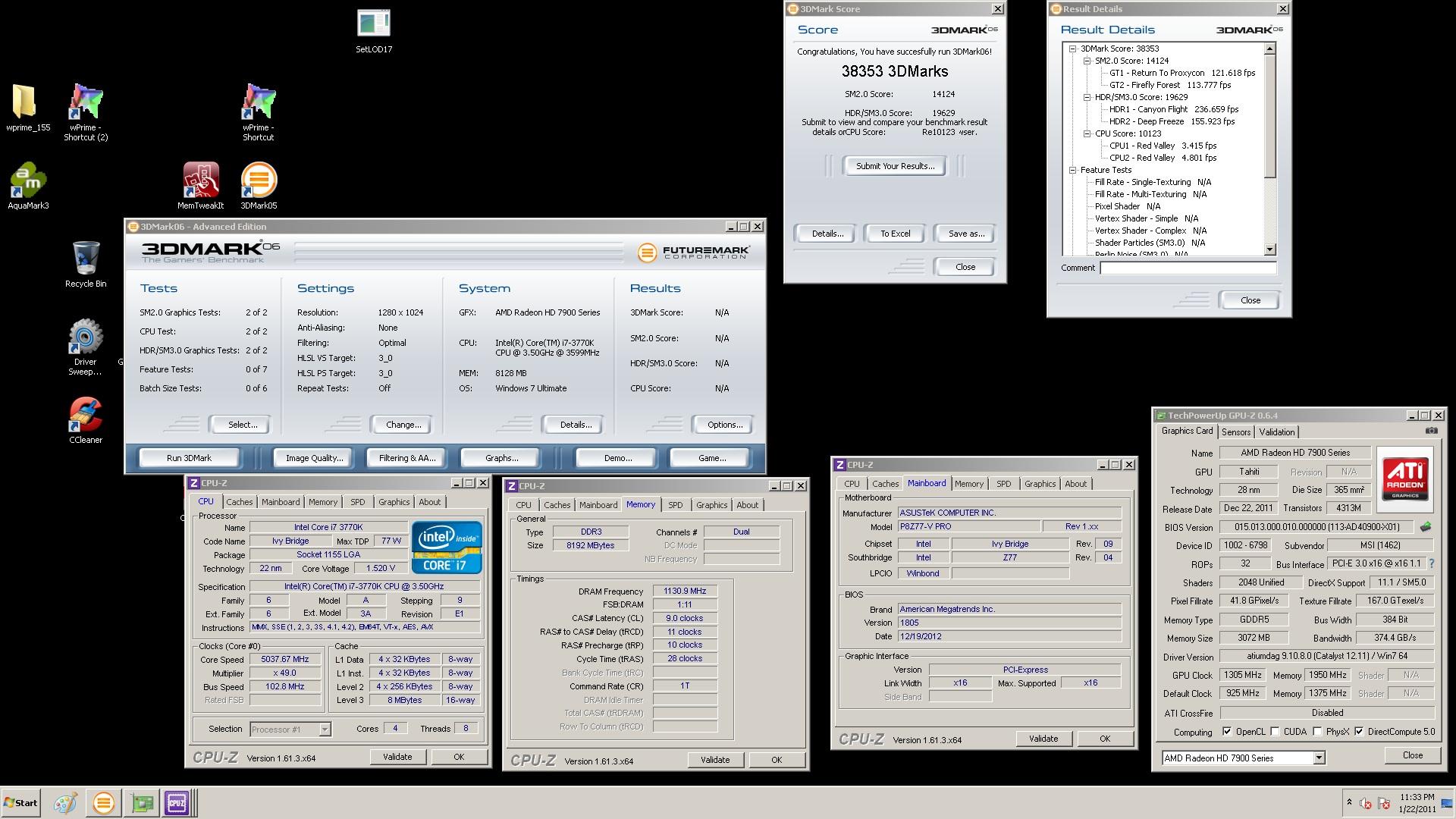
Task: Click the Select... tests button
Action: point(243,425)
